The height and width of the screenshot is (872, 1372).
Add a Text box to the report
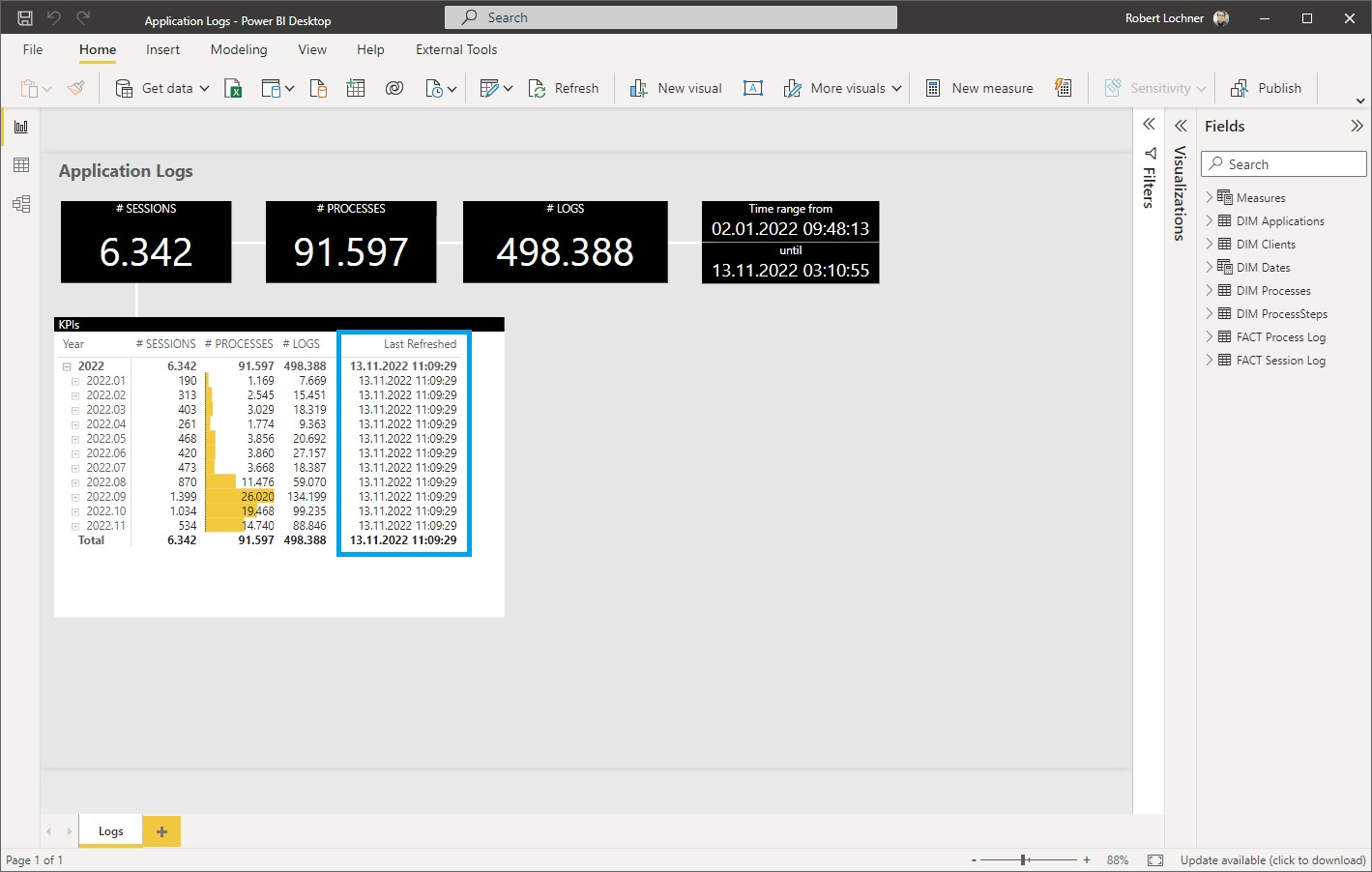(753, 88)
